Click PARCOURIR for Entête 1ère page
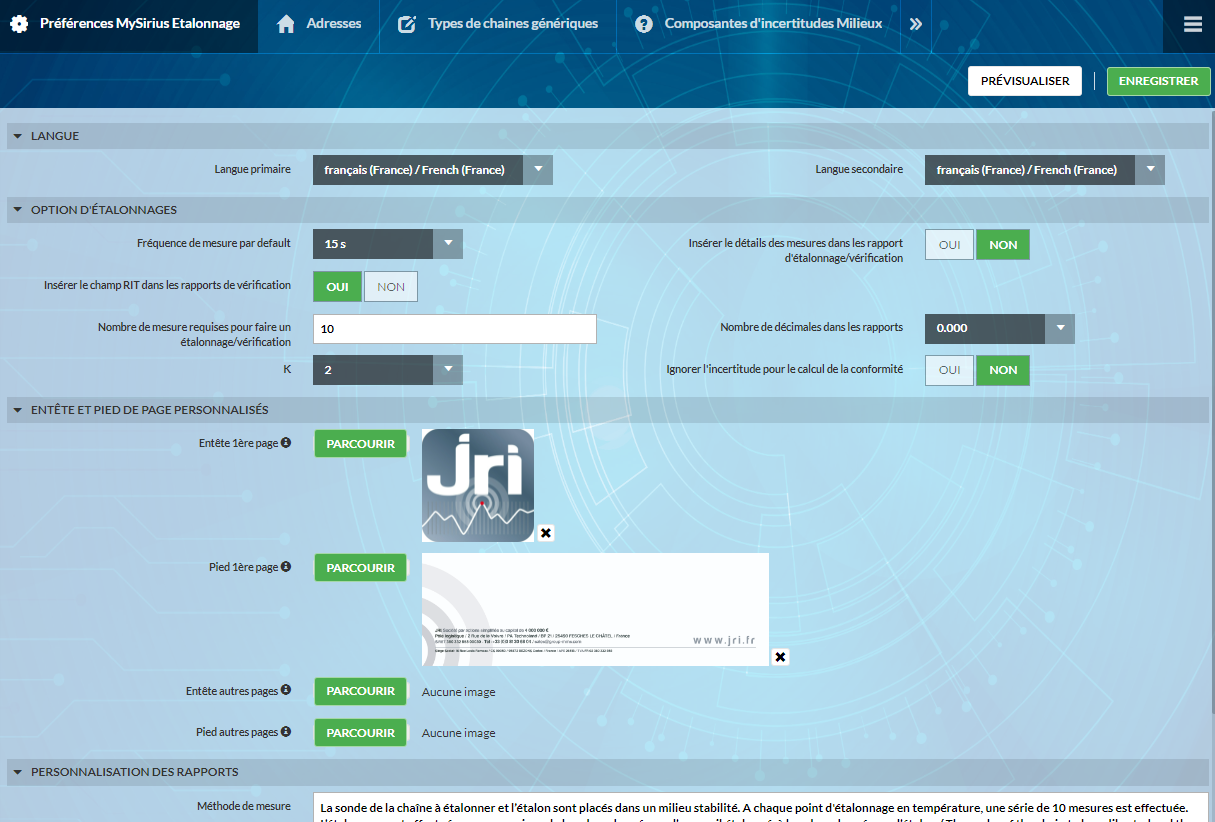 [x=361, y=444]
